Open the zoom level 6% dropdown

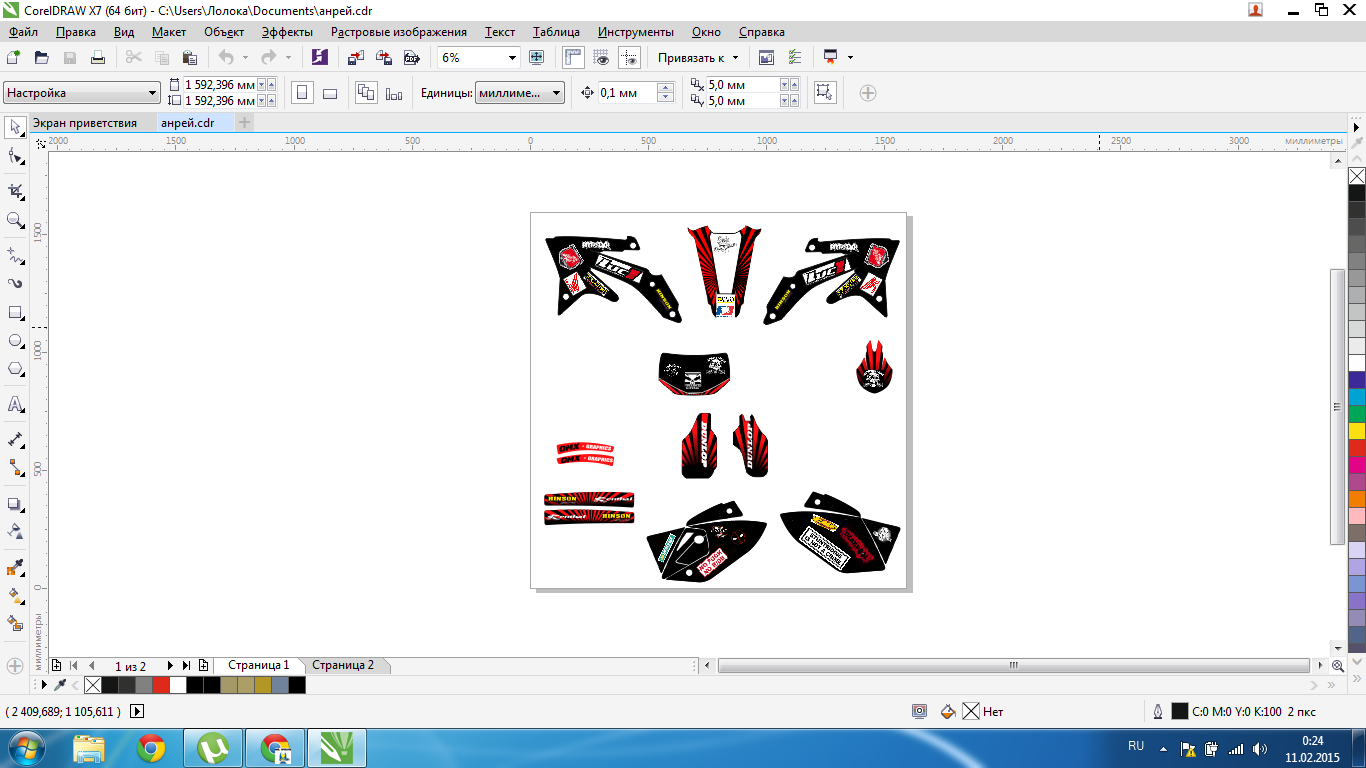[x=513, y=58]
